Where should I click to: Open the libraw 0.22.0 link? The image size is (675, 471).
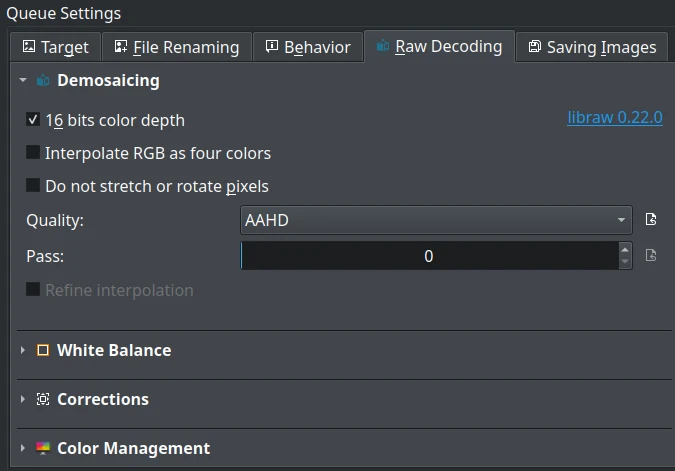[615, 117]
